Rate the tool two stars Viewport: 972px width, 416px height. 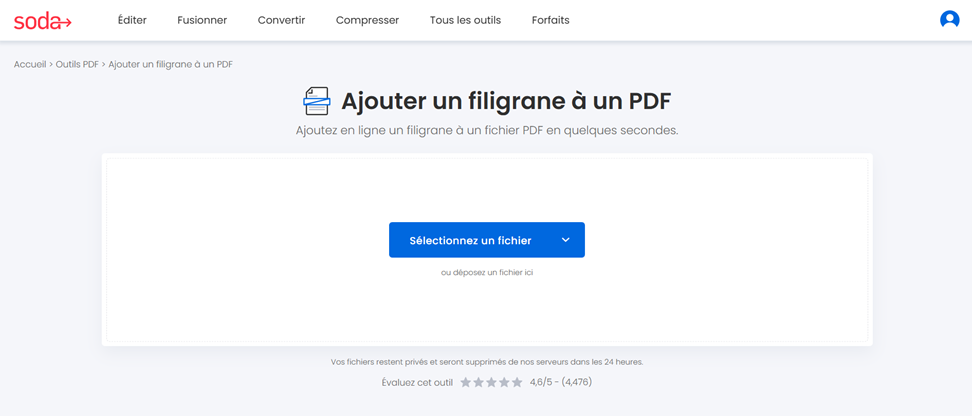(479, 383)
